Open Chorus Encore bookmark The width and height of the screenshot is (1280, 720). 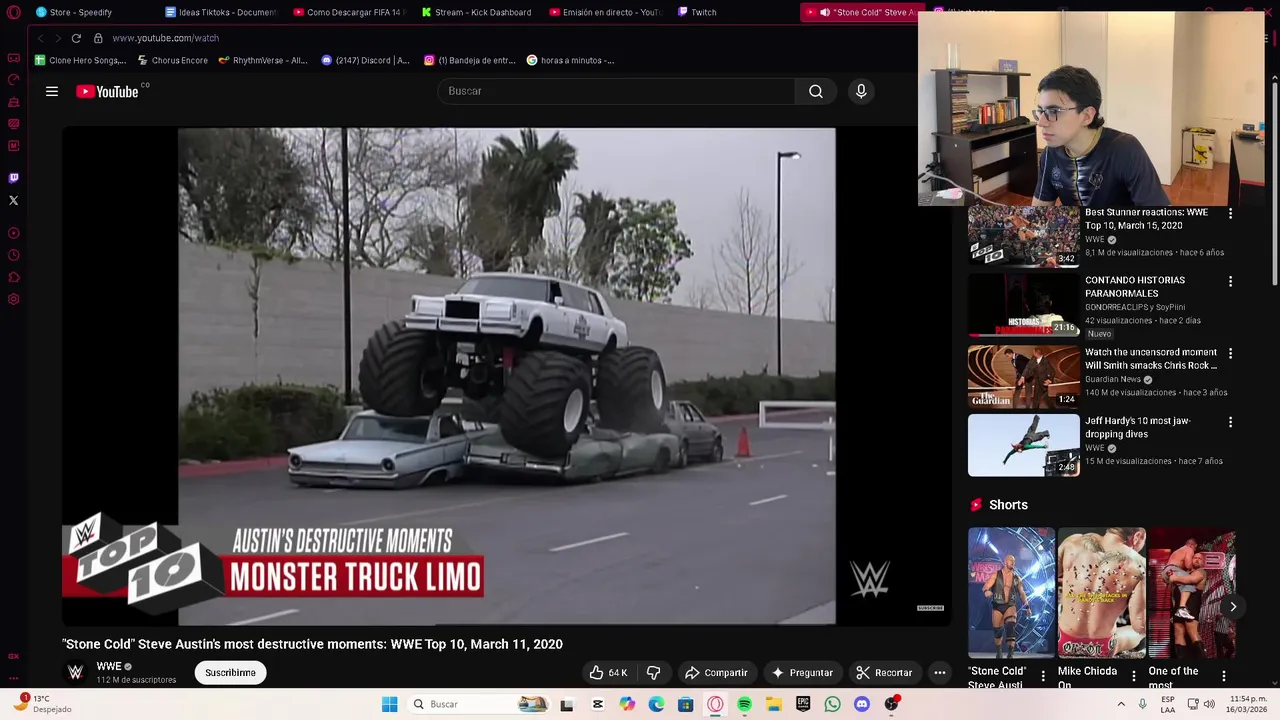pos(173,60)
